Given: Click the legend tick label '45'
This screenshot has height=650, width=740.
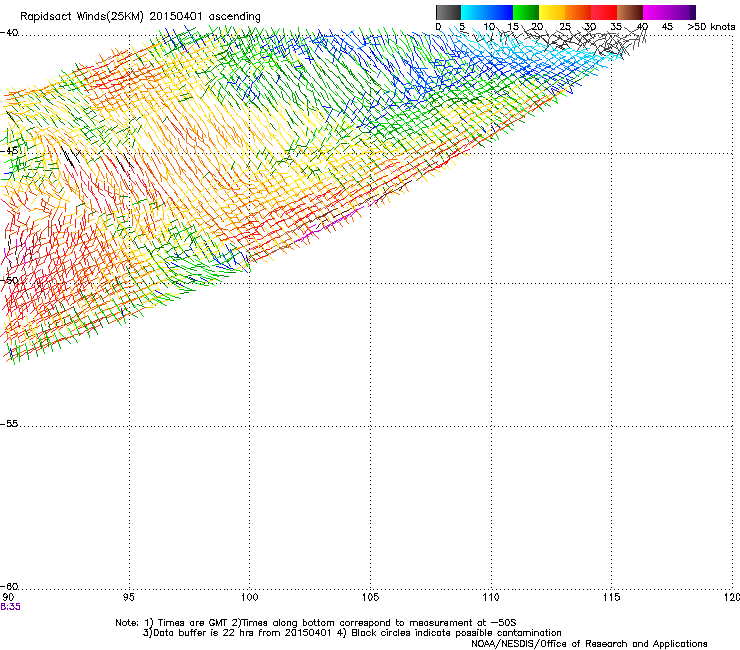Looking at the screenshot, I should [667, 27].
